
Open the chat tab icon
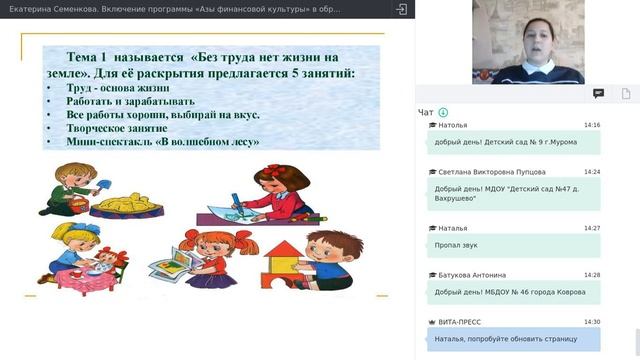coord(598,94)
